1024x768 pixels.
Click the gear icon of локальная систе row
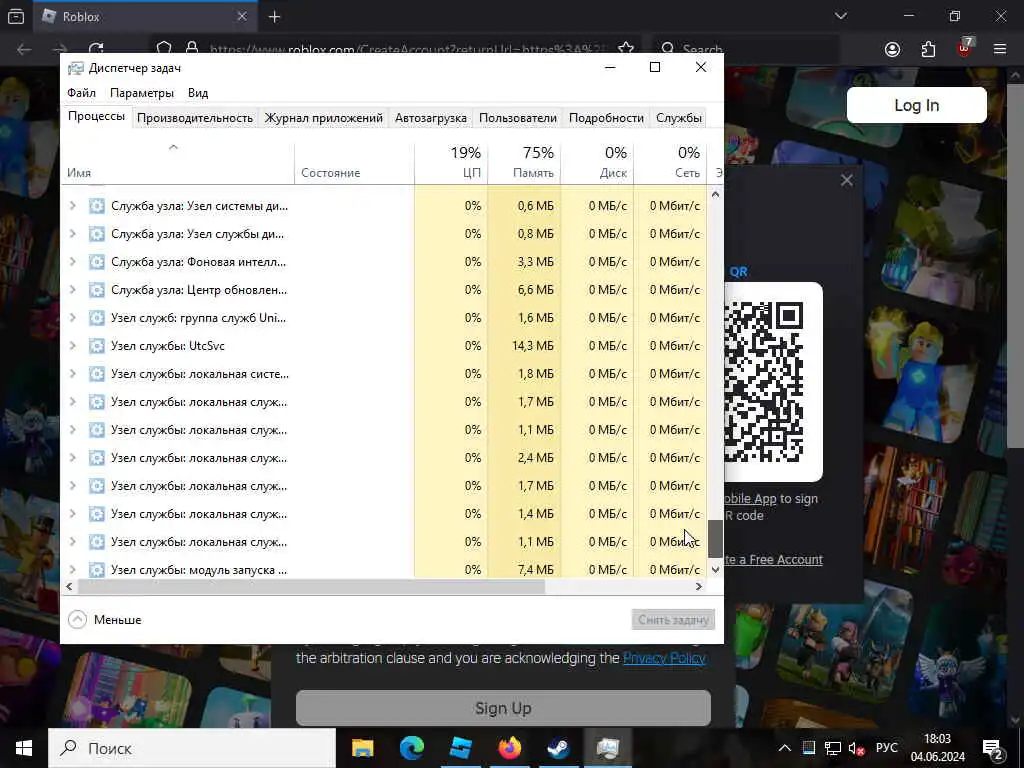[x=97, y=374]
